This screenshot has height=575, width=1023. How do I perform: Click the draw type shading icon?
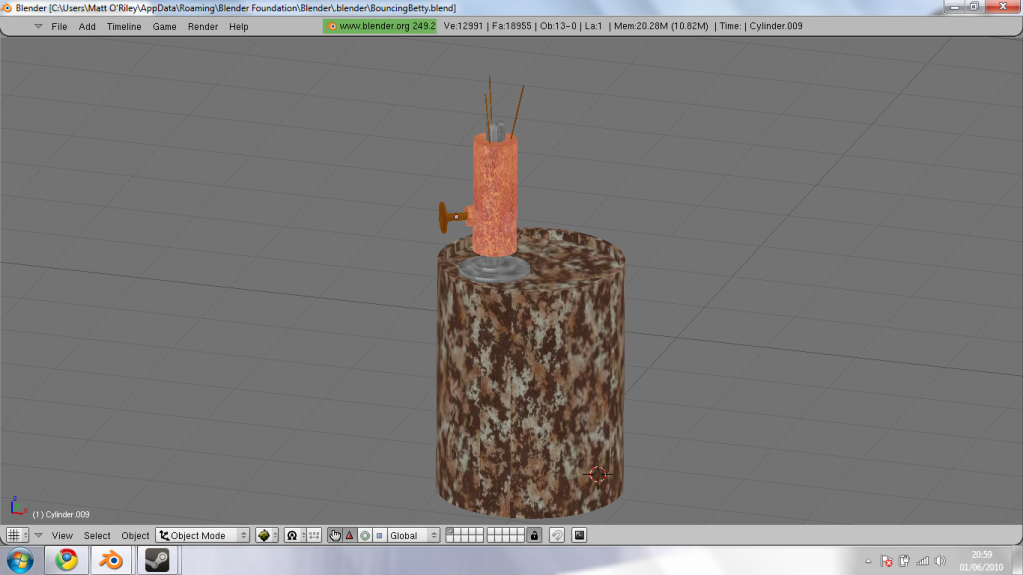pos(264,535)
